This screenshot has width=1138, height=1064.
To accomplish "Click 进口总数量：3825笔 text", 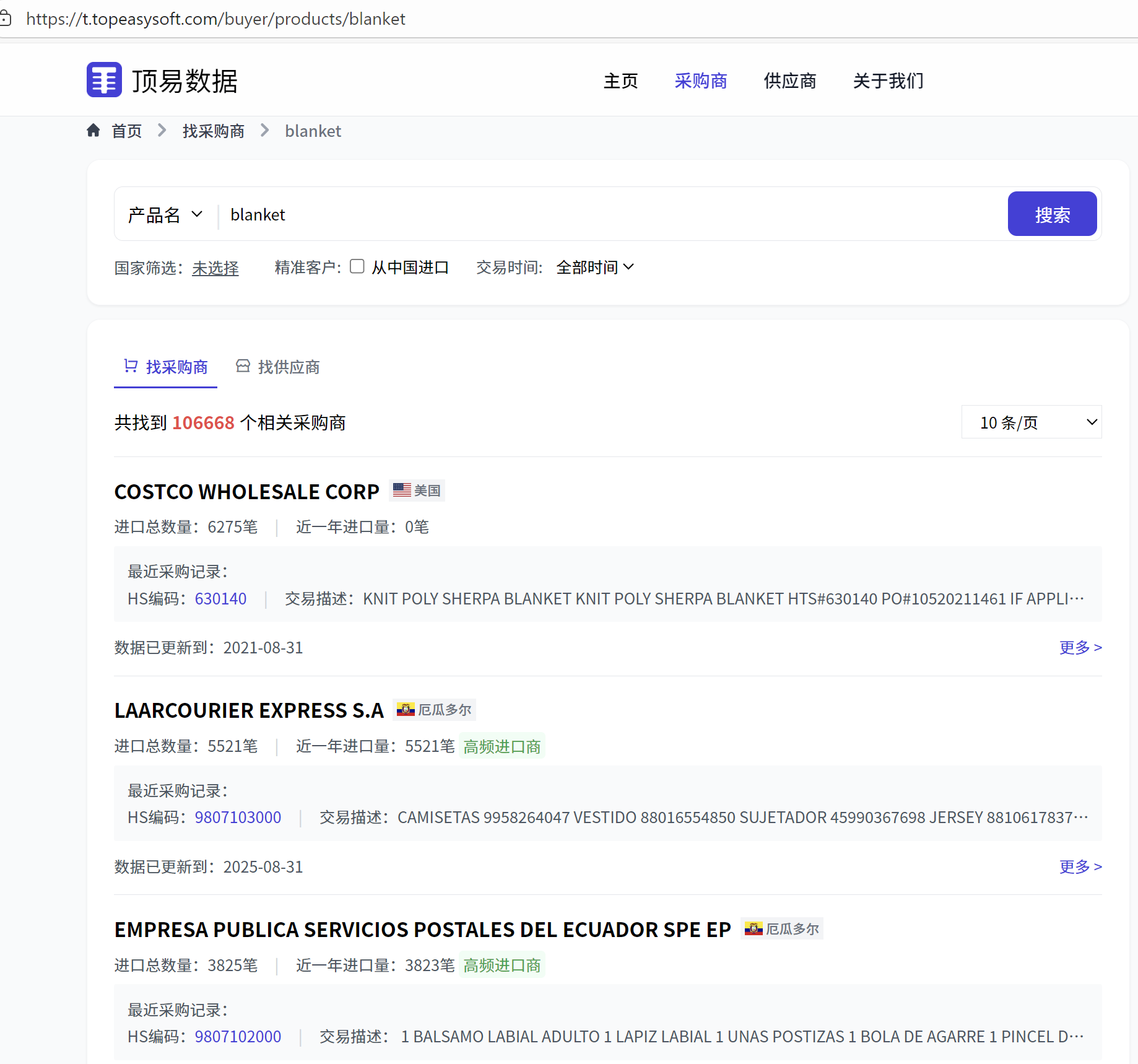I will [186, 965].
